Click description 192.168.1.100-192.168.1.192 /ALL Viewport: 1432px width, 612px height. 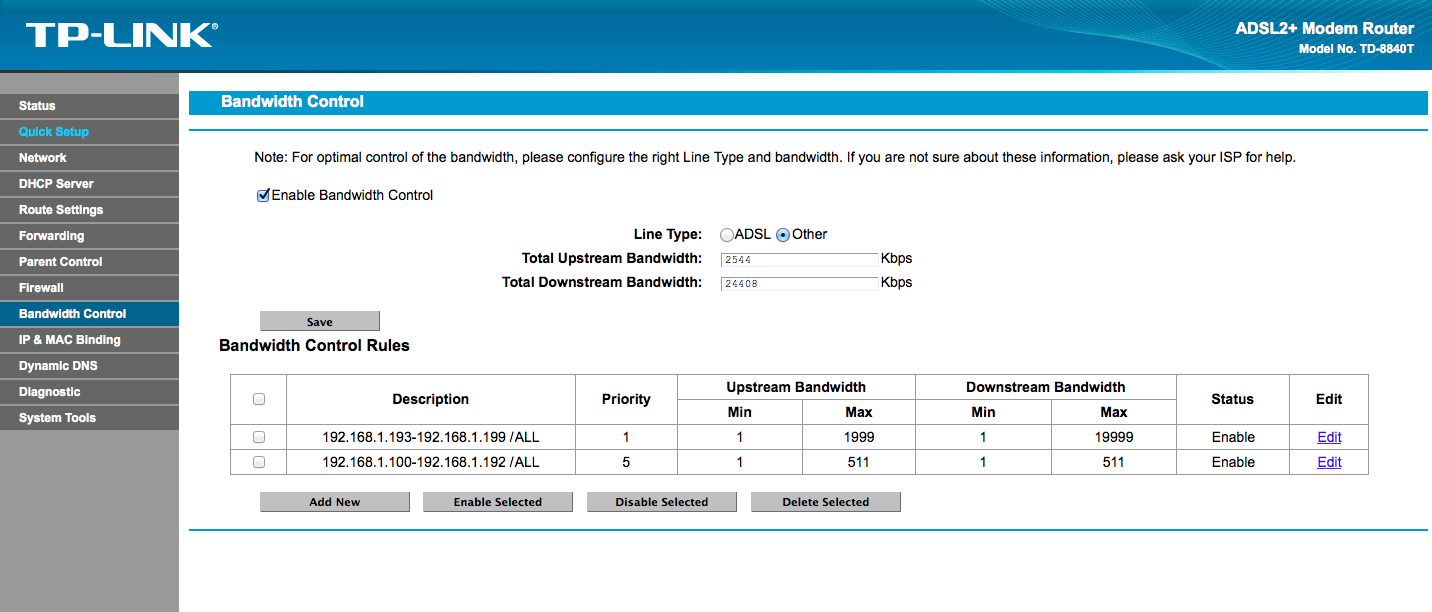click(431, 462)
